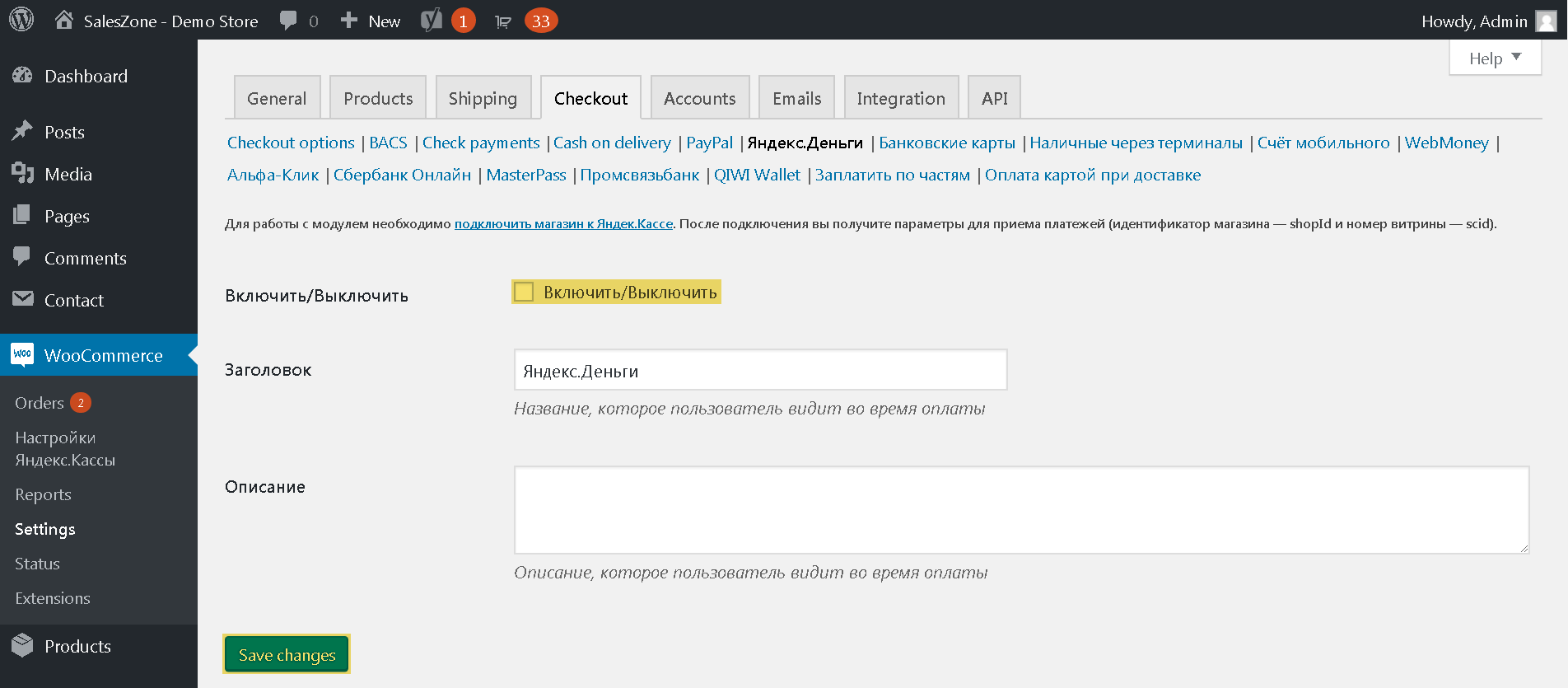Grab the Описание textarea corner handle

click(x=1524, y=548)
